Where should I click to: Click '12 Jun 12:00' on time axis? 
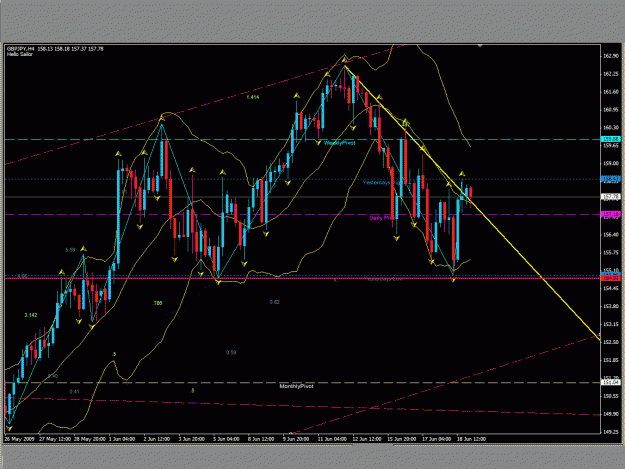[x=367, y=439]
